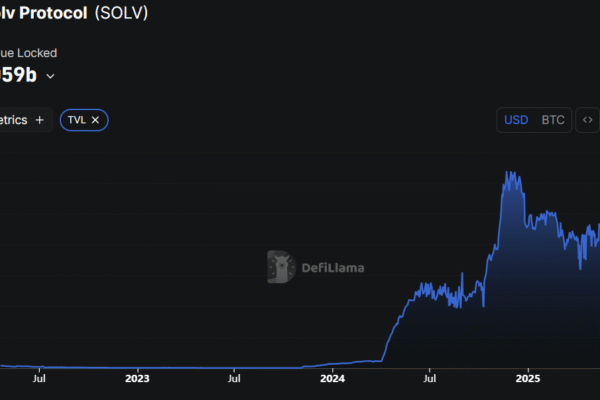The image size is (600, 400).
Task: Click the locked value amount figure
Action: pyautogui.click(x=20, y=75)
